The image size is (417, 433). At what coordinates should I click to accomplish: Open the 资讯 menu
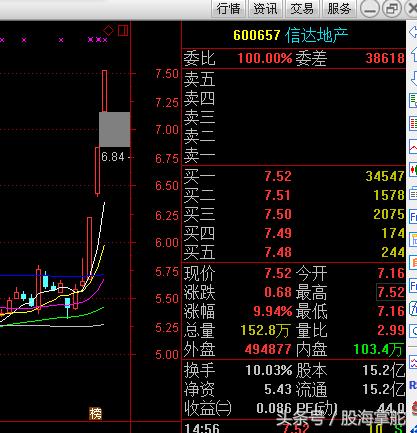(x=265, y=8)
